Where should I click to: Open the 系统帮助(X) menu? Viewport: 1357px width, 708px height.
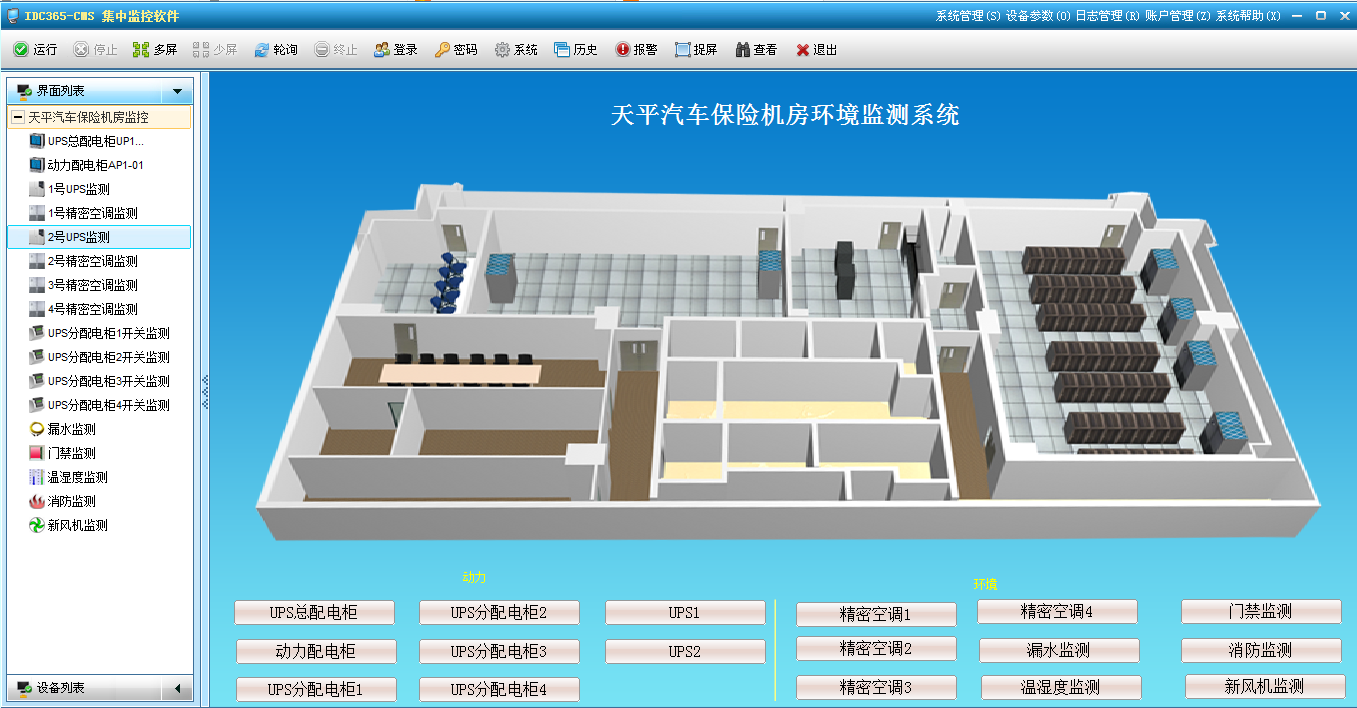point(1248,16)
